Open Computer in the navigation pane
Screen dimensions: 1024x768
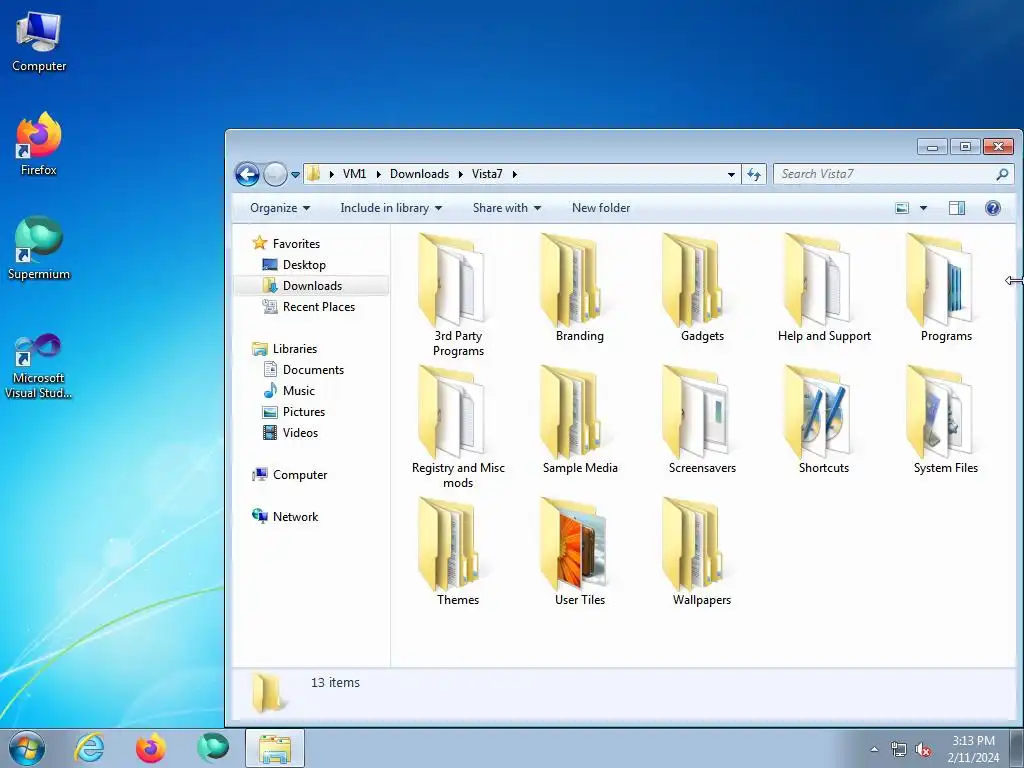[x=300, y=475]
